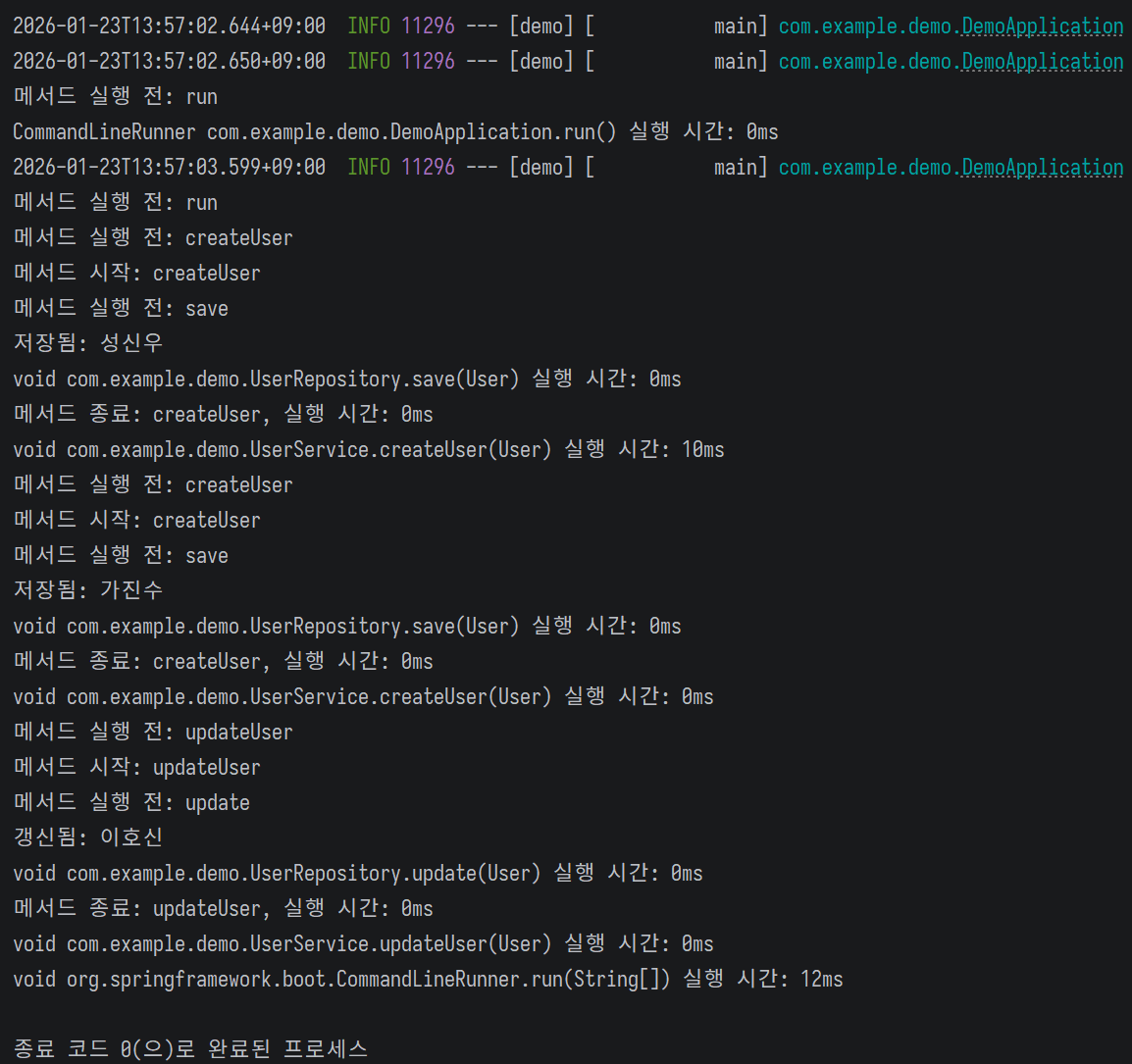Click the "메서드 시작: updateUser" line
Image resolution: width=1132 pixels, height=1064 pixels.
point(137,767)
